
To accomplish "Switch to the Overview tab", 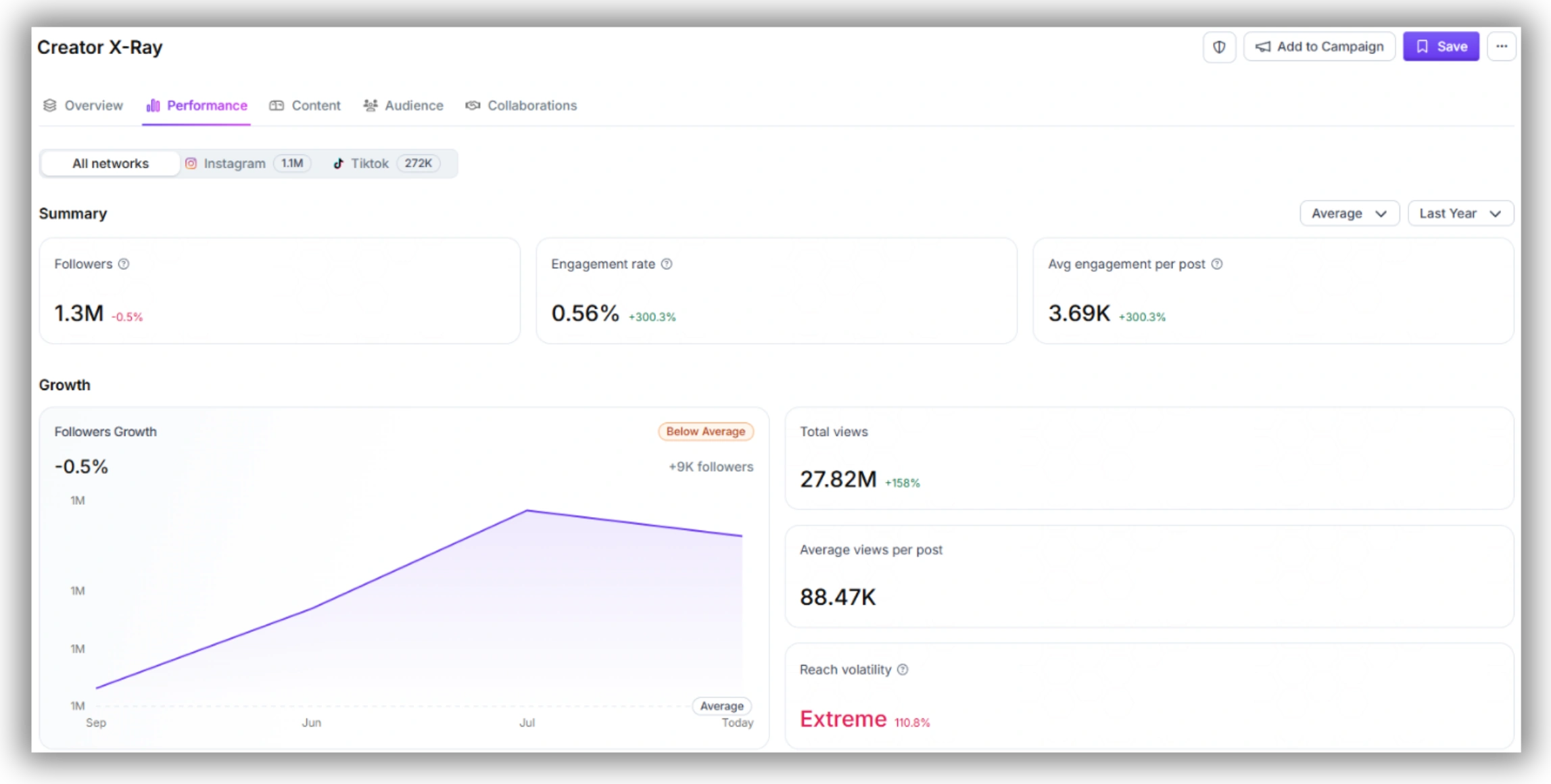I will [83, 105].
